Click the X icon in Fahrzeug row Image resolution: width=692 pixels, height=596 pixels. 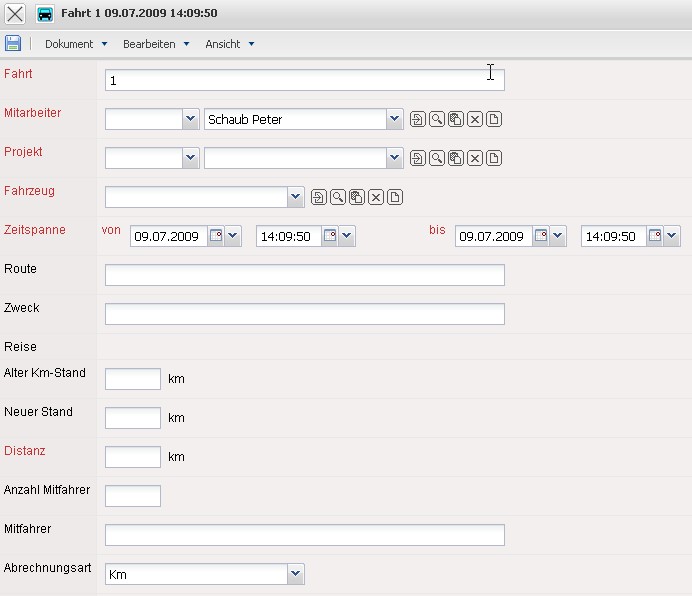[x=376, y=197]
